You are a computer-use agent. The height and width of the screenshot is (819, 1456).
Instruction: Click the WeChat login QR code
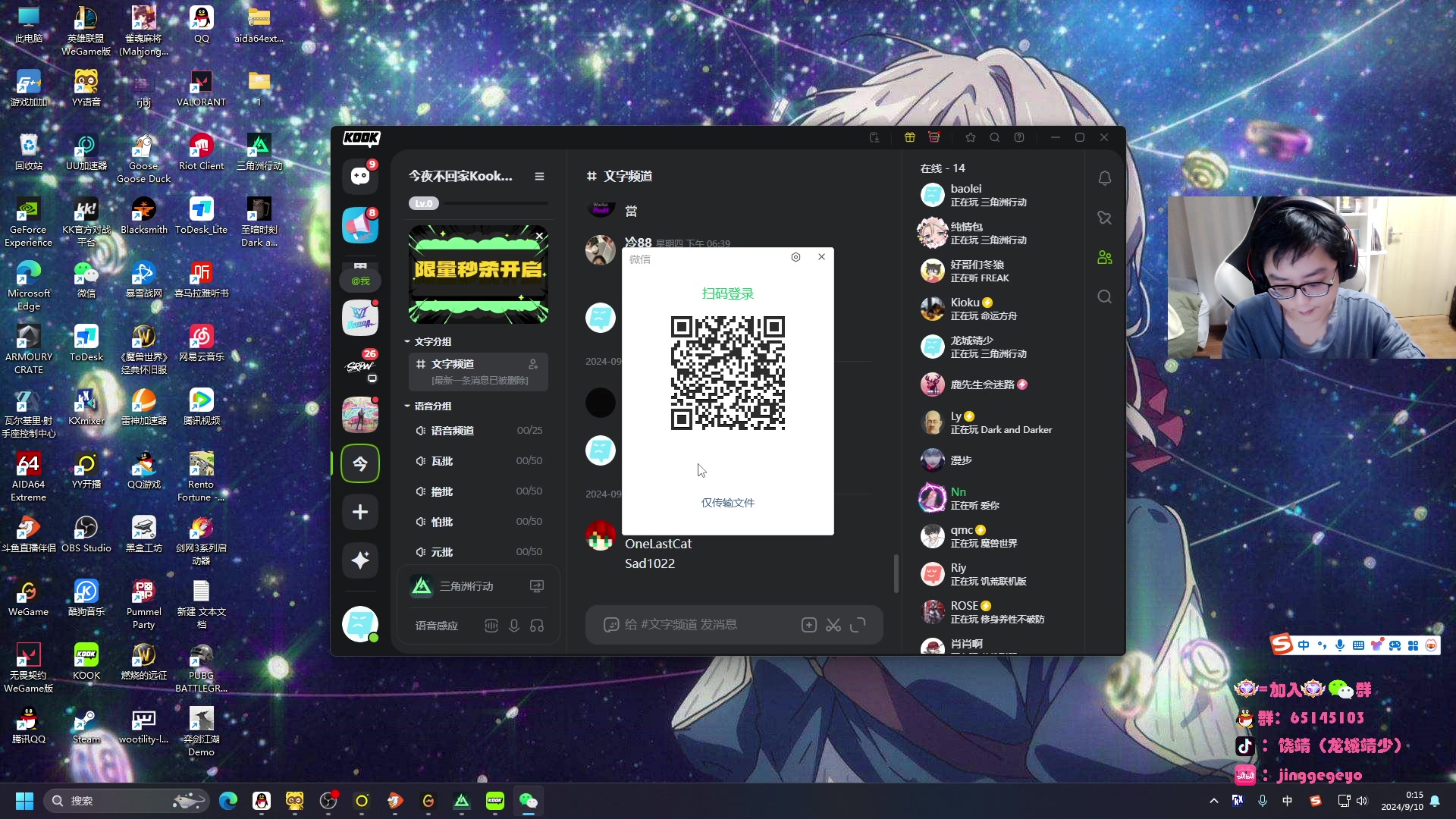pyautogui.click(x=728, y=373)
